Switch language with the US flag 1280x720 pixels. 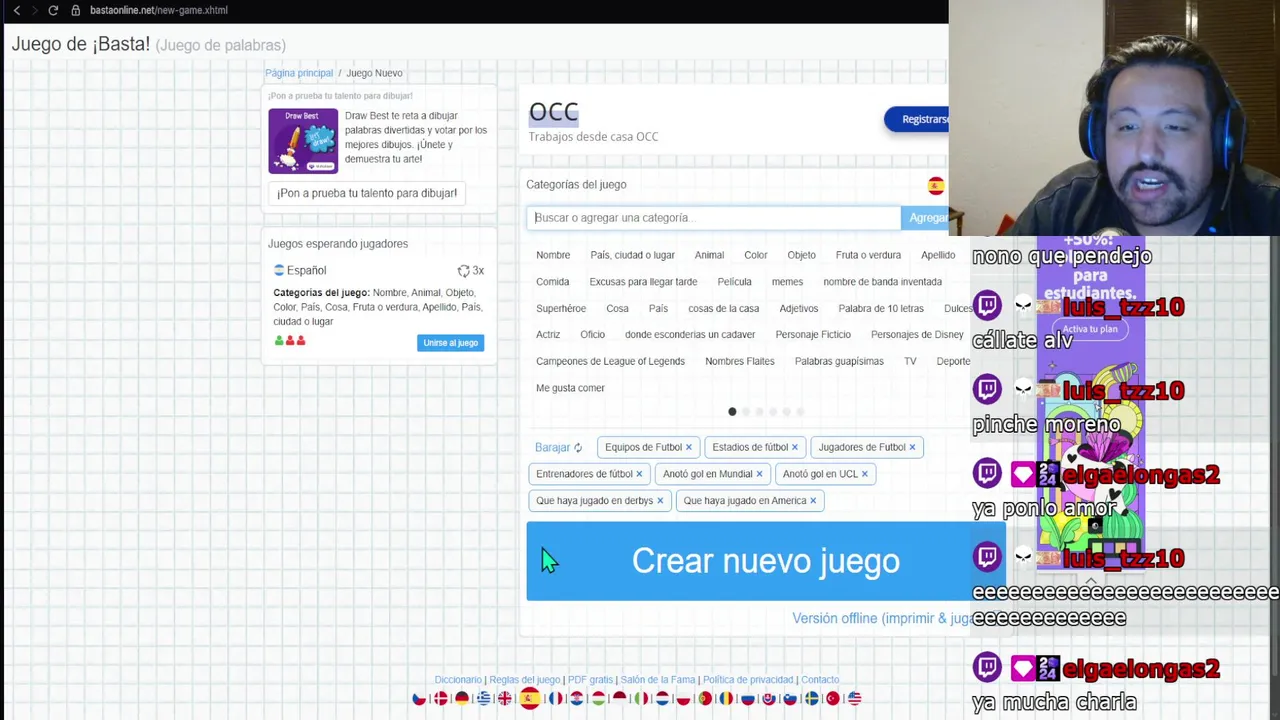coord(854,699)
